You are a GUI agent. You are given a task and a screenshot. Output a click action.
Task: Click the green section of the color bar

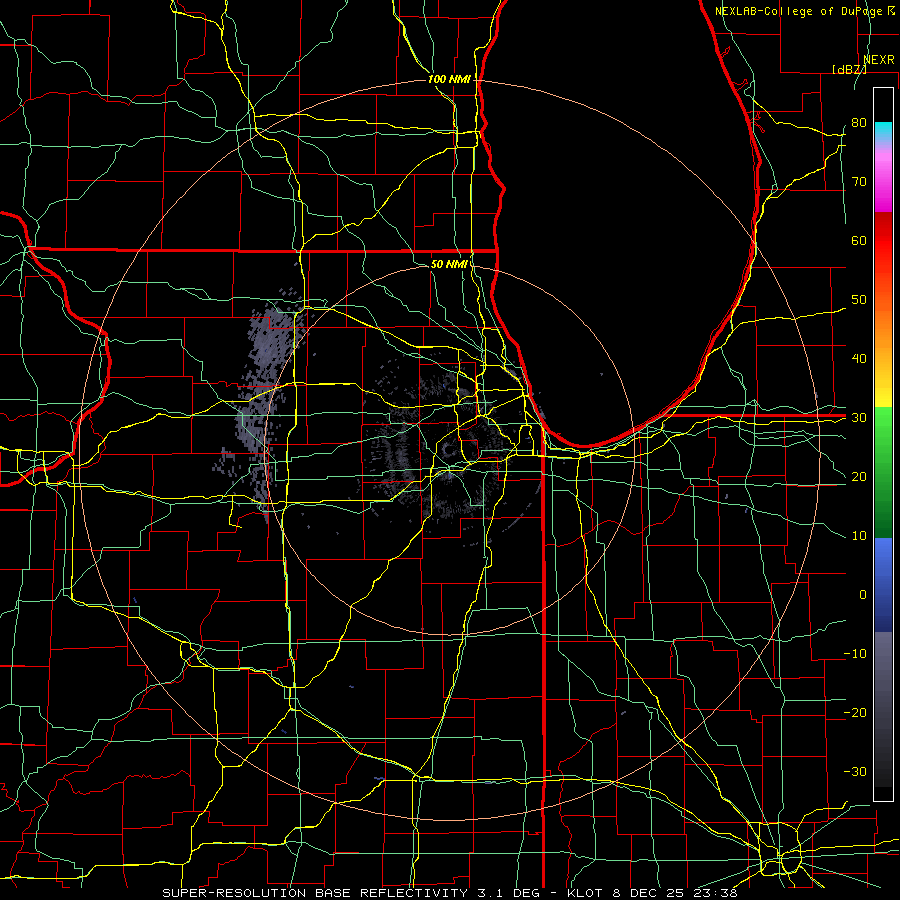point(883,472)
